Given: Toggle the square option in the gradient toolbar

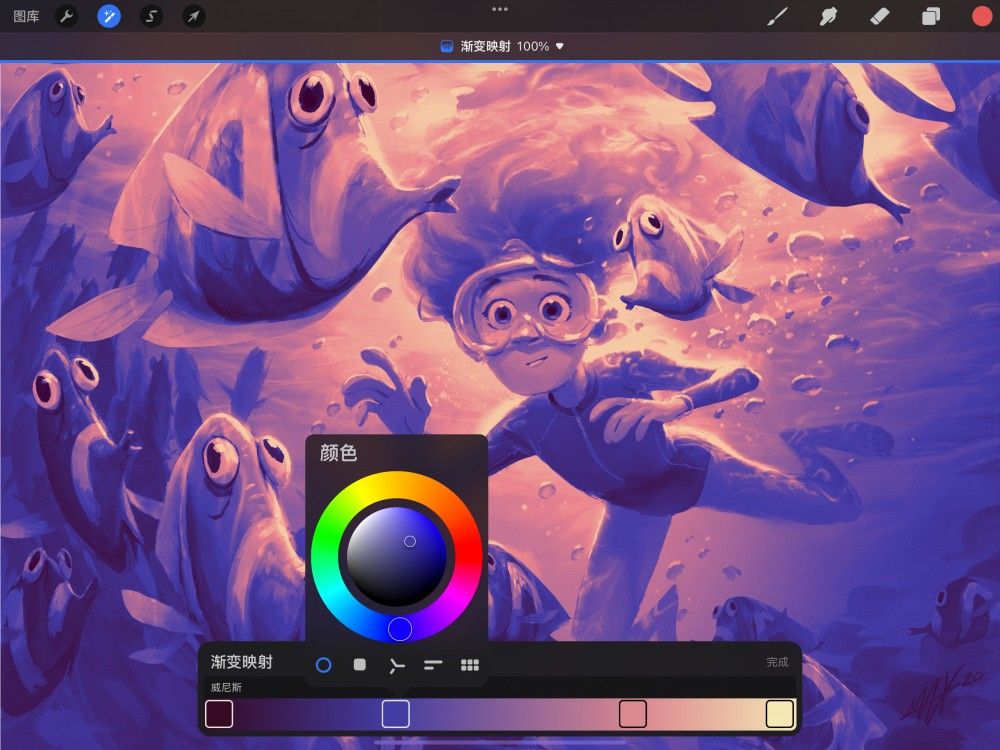Looking at the screenshot, I should pos(360,663).
